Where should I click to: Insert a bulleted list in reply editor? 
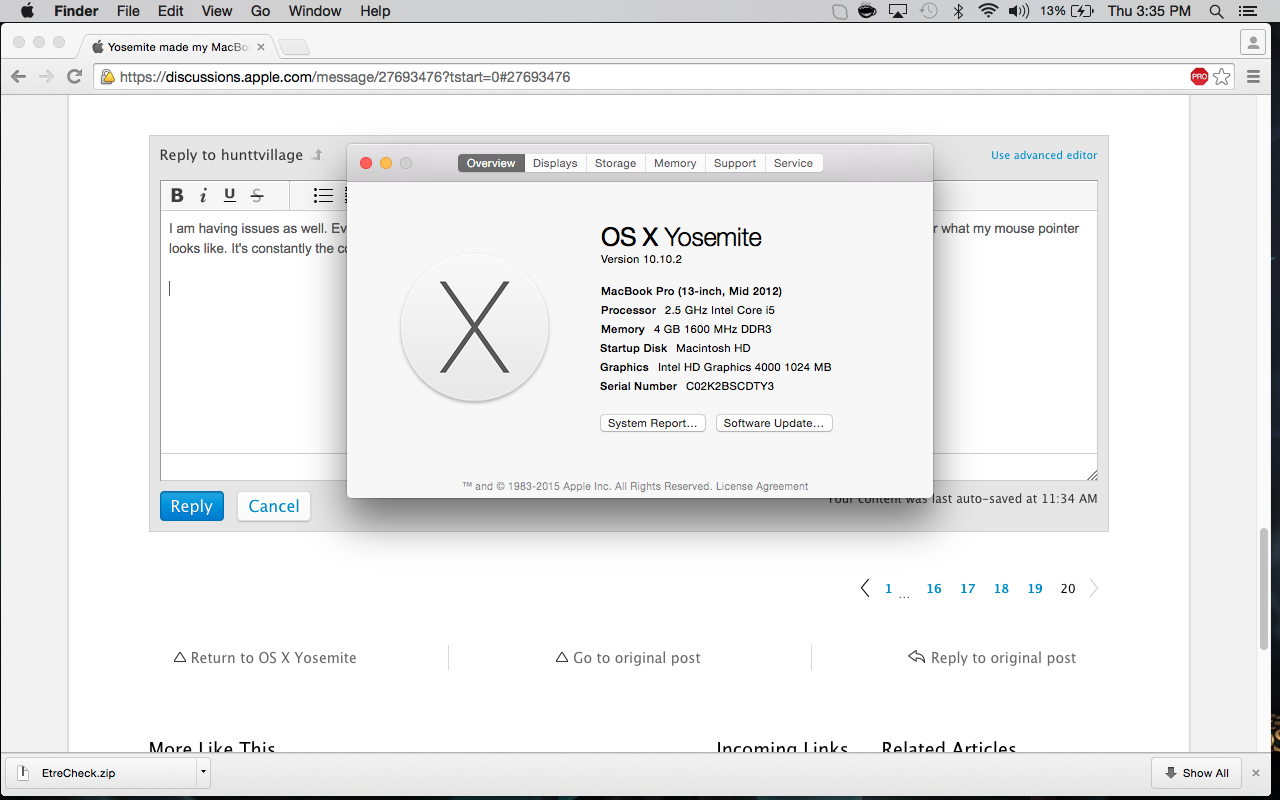point(323,196)
